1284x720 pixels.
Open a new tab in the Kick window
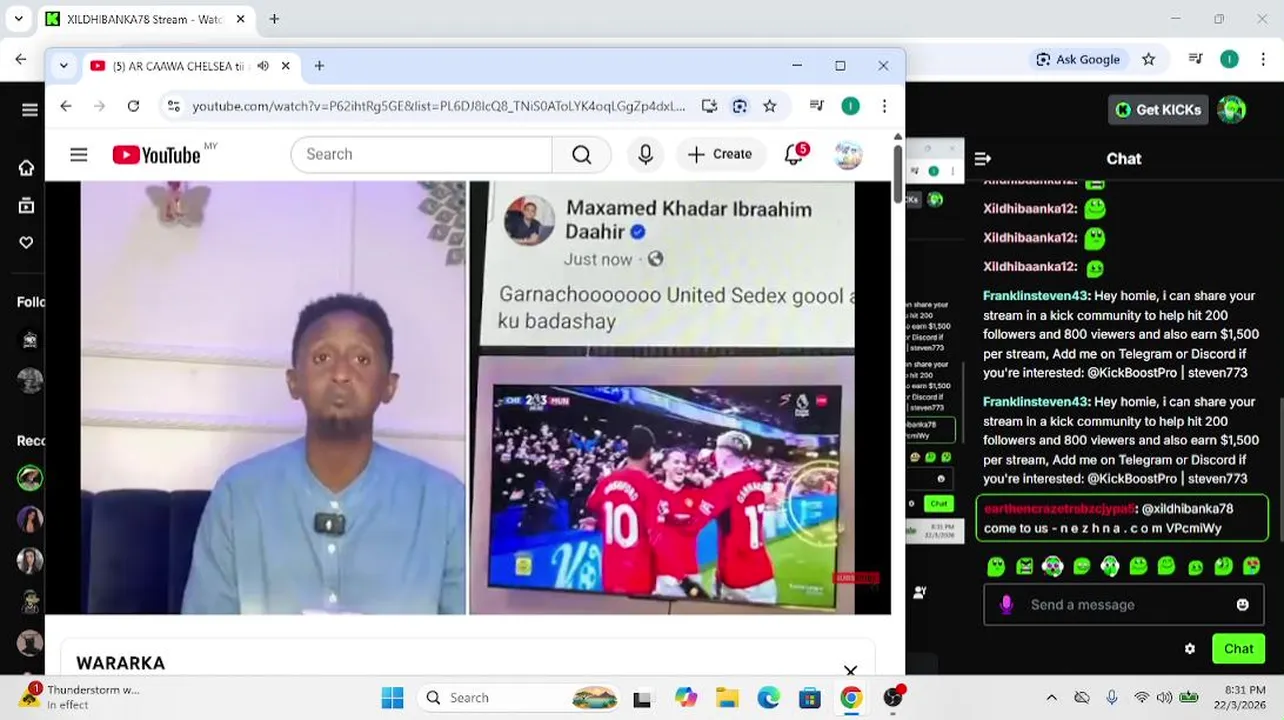click(x=274, y=19)
